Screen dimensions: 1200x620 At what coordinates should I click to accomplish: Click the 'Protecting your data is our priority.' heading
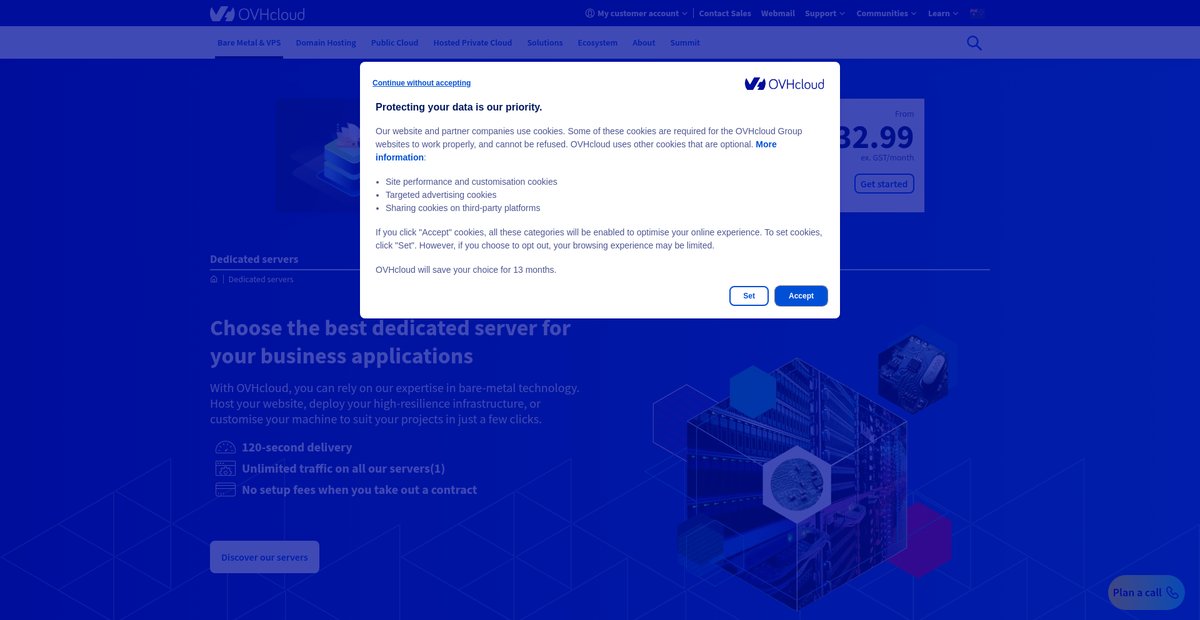[459, 107]
